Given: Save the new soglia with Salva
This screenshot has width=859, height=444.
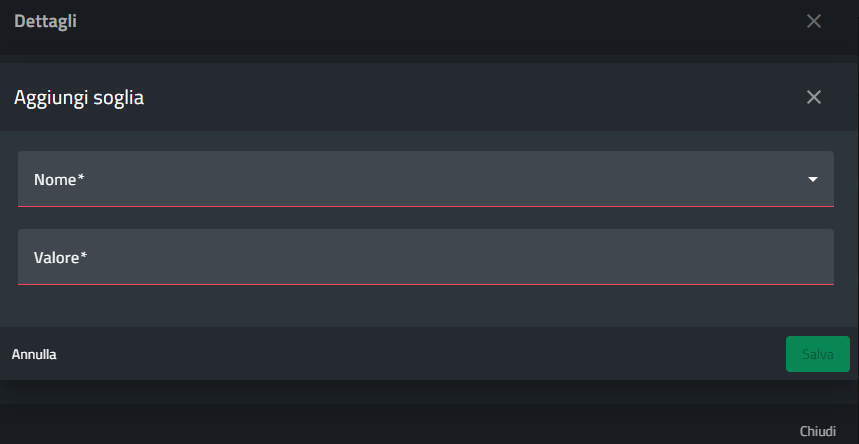Looking at the screenshot, I should pos(817,354).
